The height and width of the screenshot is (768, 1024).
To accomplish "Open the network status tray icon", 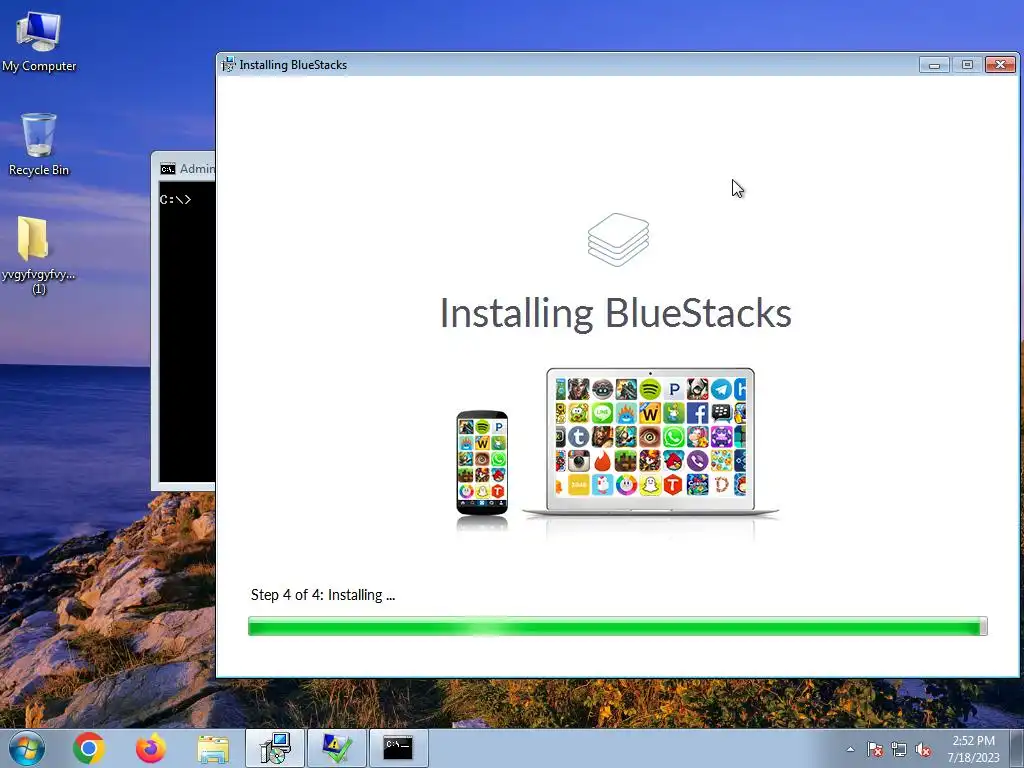I will click(899, 749).
